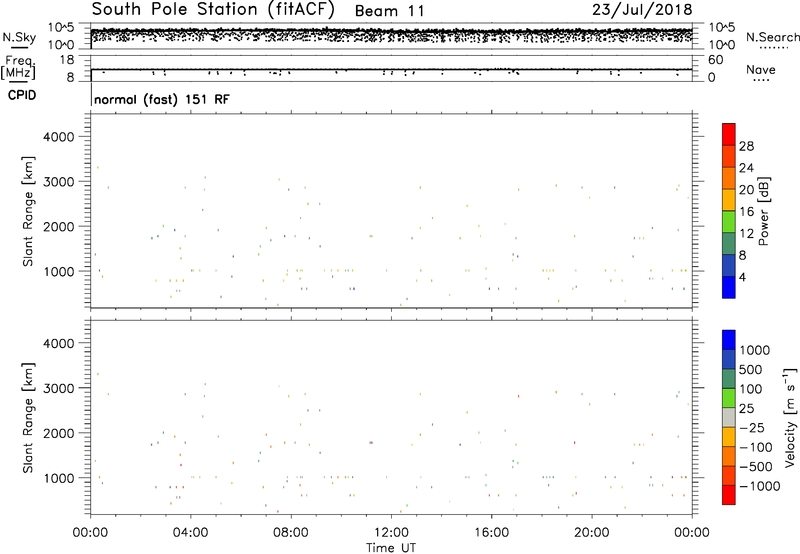The image size is (800, 554).
Task: Click the '60' Nave axis tick
Action: pos(716,60)
